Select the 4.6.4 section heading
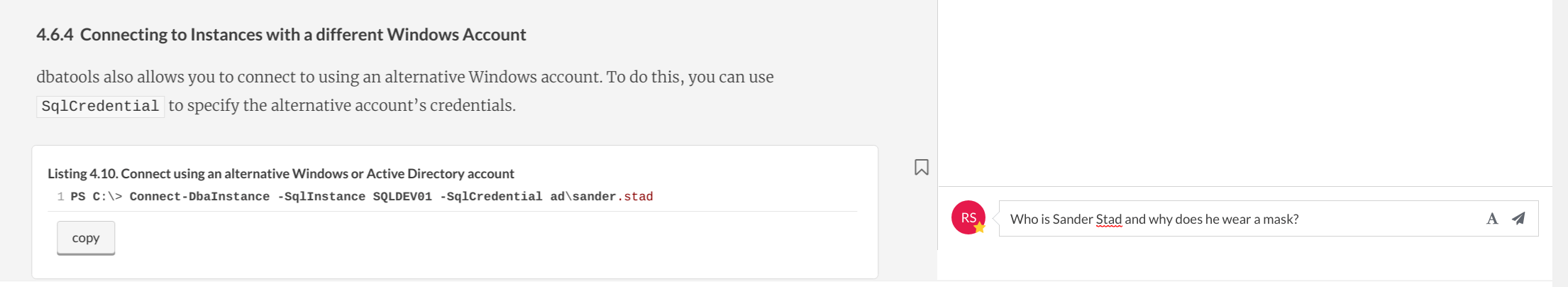 [x=281, y=34]
